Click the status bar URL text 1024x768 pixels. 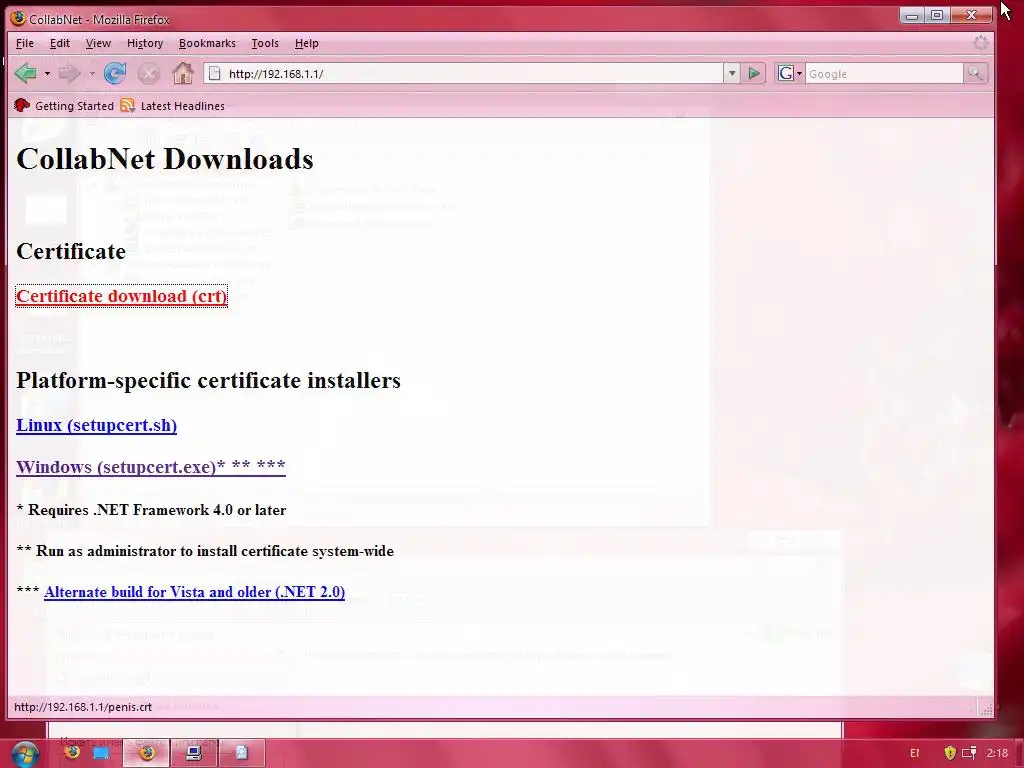pos(83,707)
